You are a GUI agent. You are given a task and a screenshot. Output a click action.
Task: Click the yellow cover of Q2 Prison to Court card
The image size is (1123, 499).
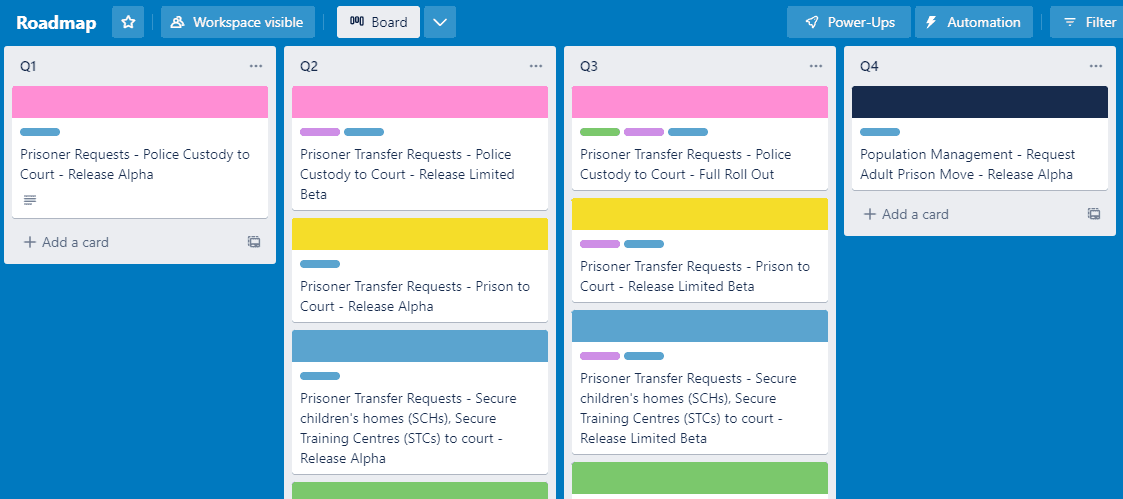point(420,234)
